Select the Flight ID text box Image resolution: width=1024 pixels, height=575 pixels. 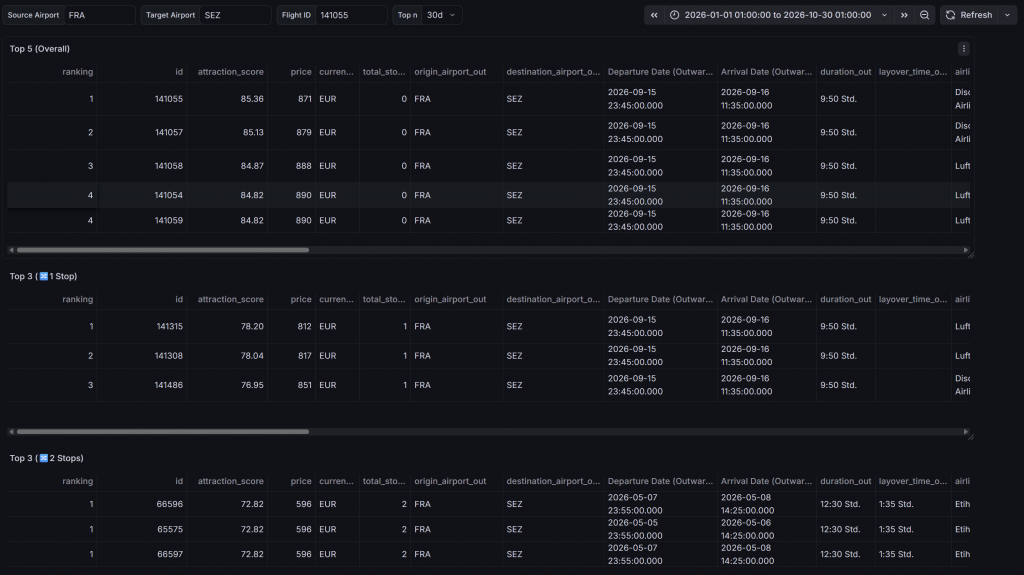click(350, 15)
